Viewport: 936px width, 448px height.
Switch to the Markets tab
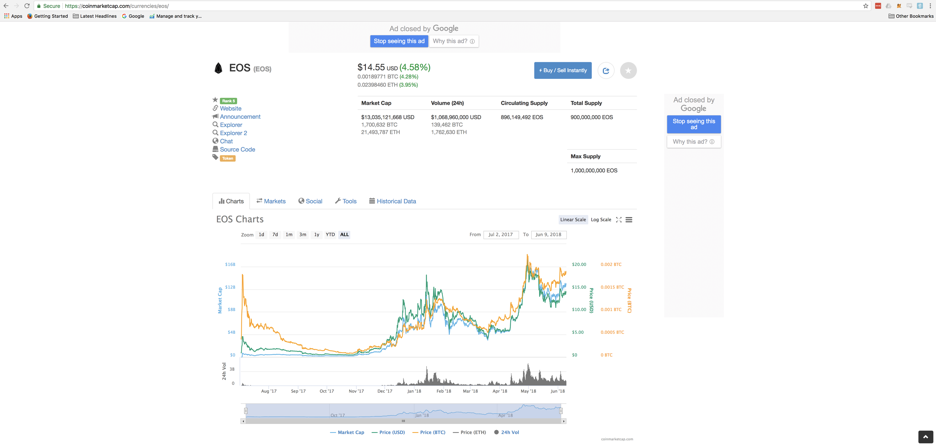(x=271, y=201)
